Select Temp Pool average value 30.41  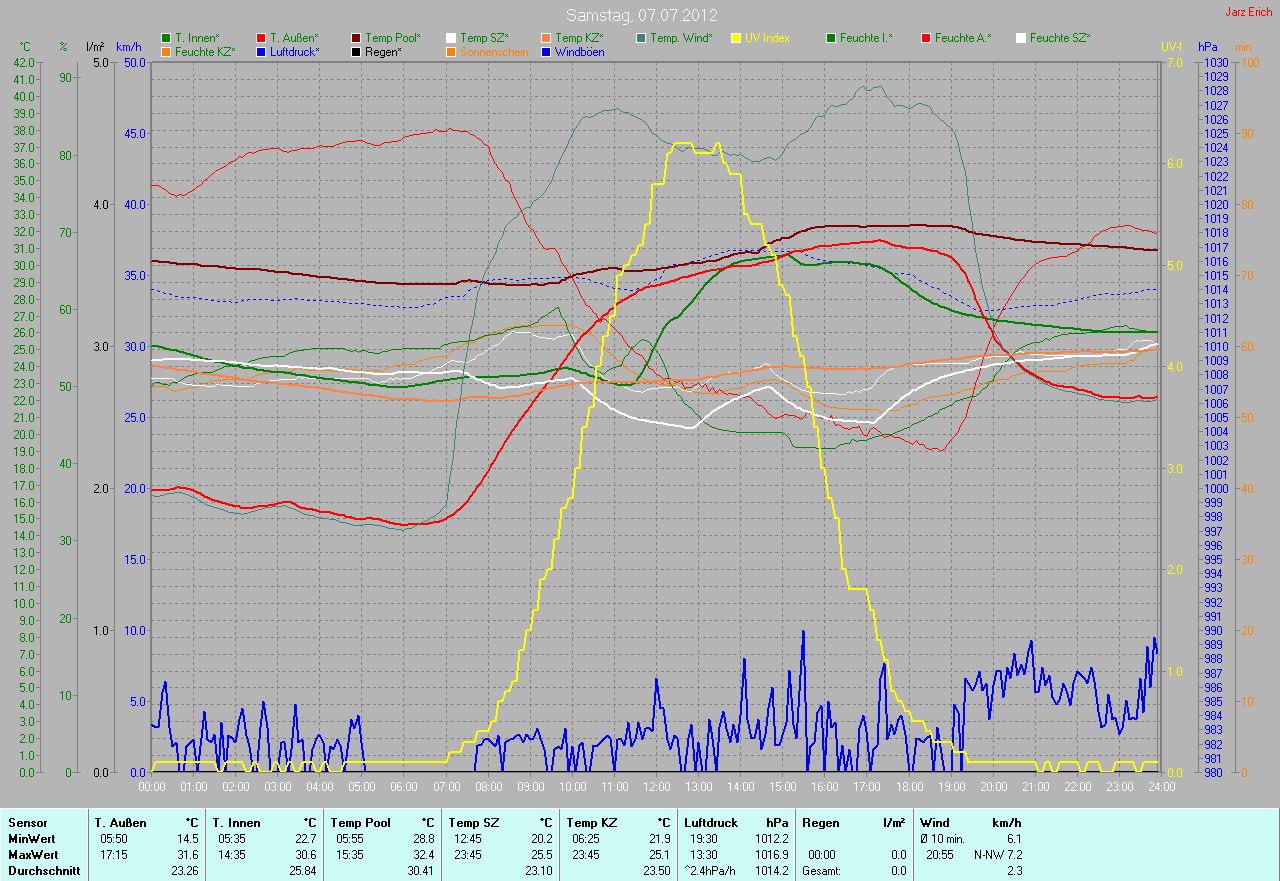click(x=422, y=871)
